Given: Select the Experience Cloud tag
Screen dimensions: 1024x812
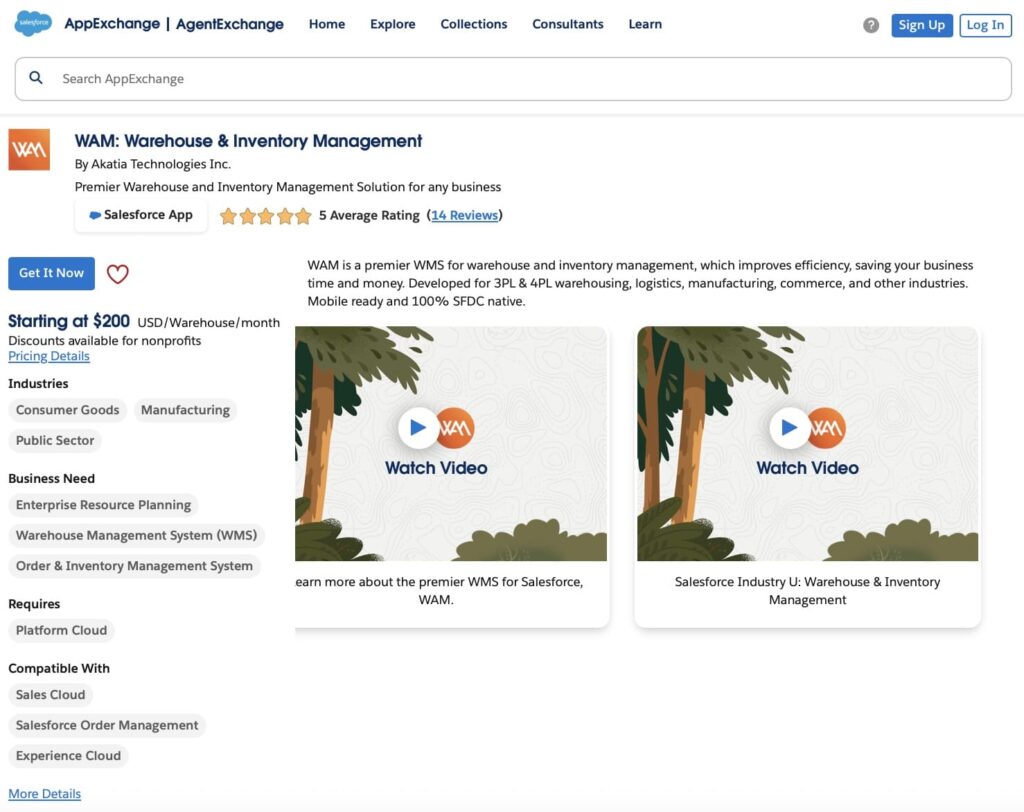Looking at the screenshot, I should coord(69,756).
